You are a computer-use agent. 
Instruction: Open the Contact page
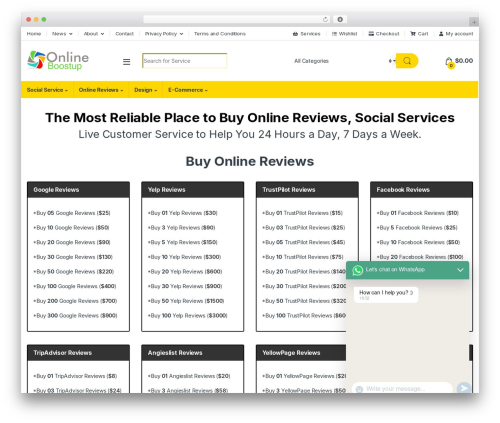pyautogui.click(x=124, y=34)
